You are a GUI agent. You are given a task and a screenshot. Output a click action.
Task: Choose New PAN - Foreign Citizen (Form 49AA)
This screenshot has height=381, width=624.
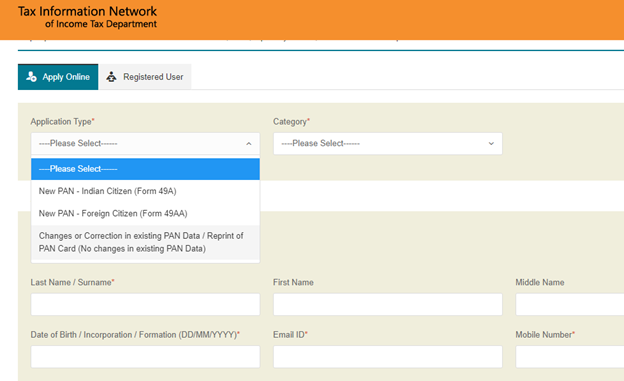coord(145,213)
